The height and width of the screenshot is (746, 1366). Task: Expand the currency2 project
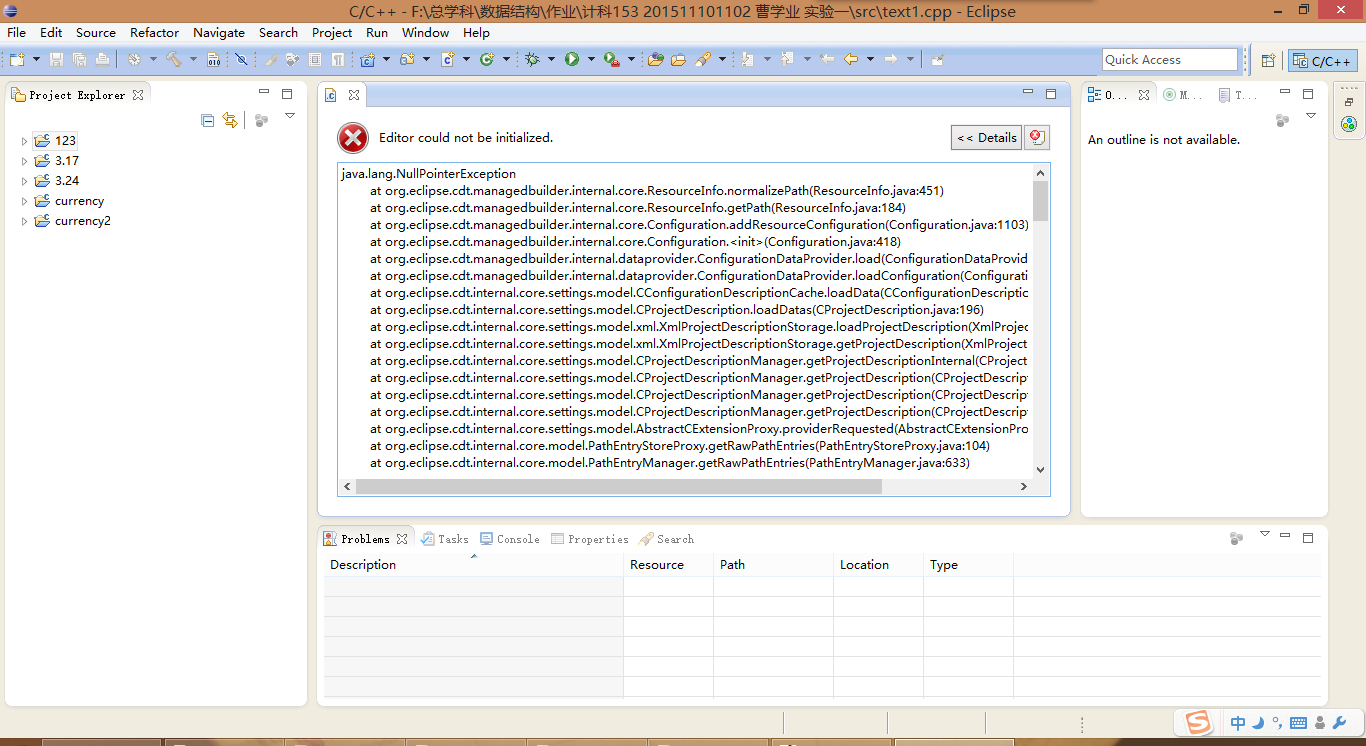25,221
